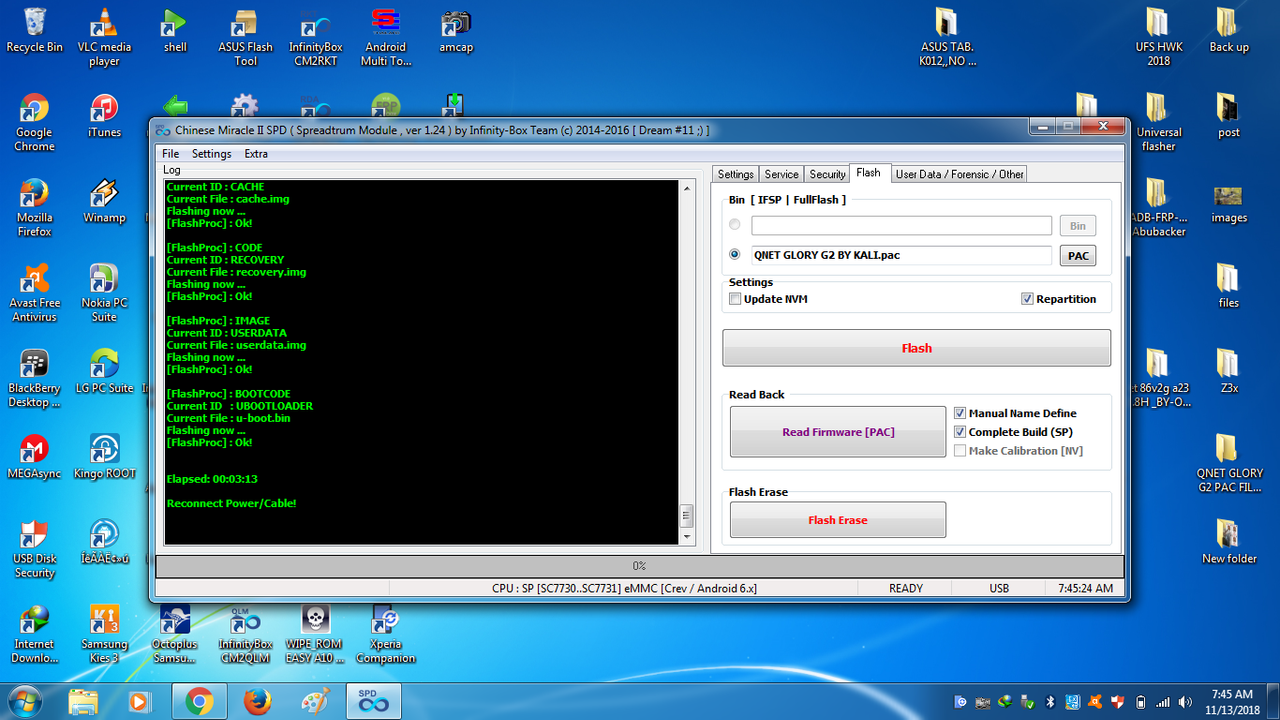Launch InfinityBox CM2QLM shortcut
This screenshot has width=1280, height=720.
pos(245,633)
